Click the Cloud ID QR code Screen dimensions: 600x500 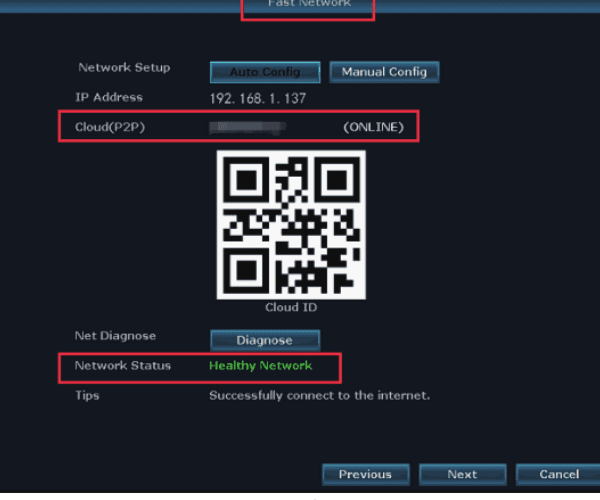click(x=291, y=225)
